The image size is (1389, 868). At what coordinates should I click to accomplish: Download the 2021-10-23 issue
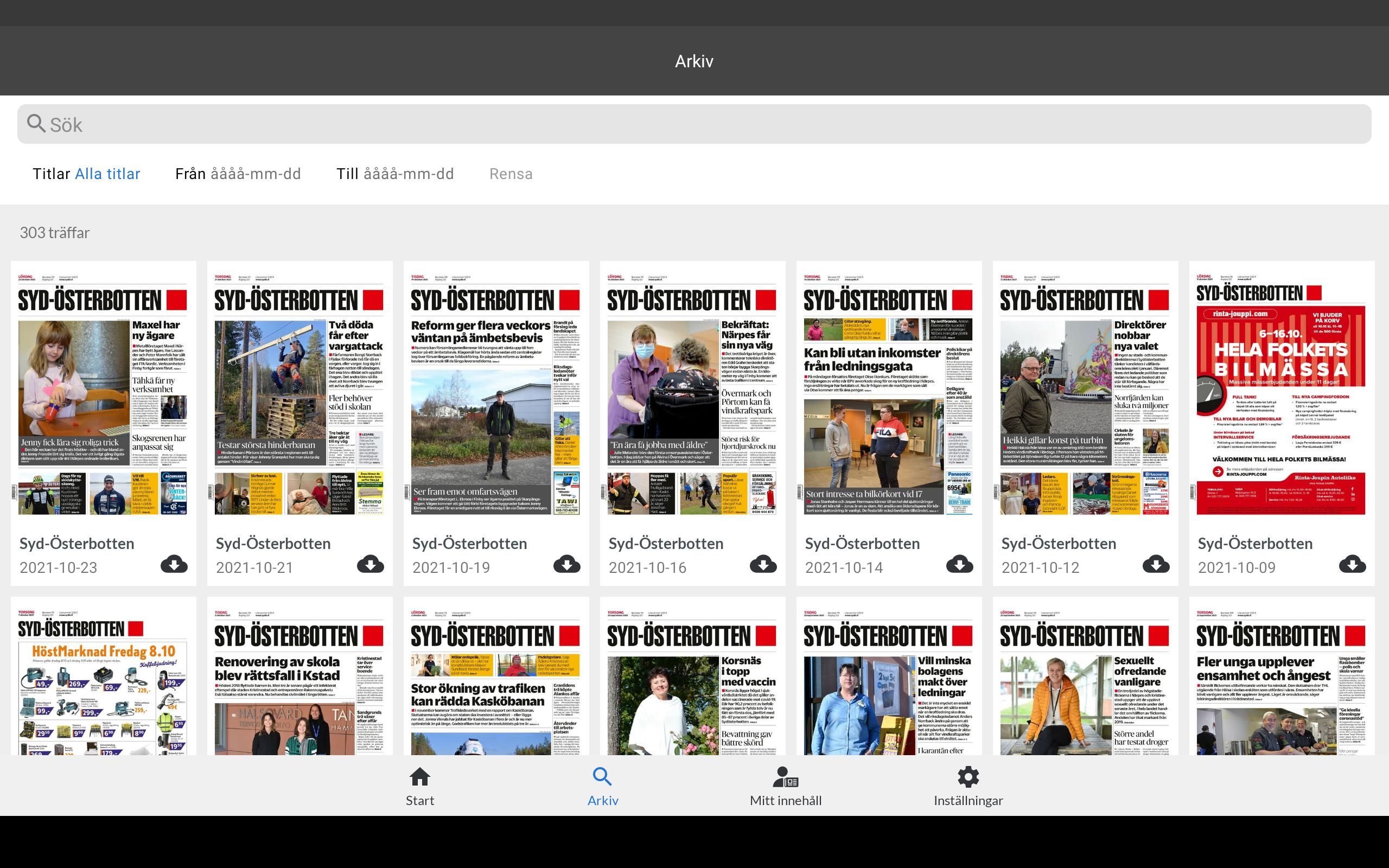point(174,564)
